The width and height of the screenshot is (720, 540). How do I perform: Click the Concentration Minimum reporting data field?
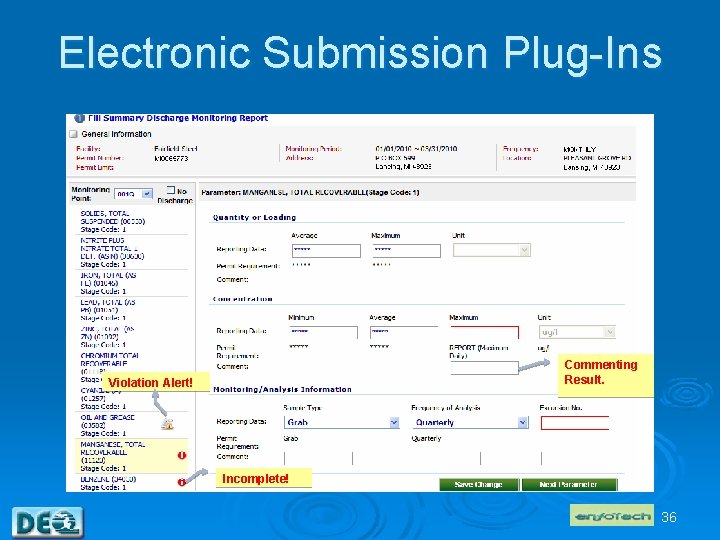point(324,332)
